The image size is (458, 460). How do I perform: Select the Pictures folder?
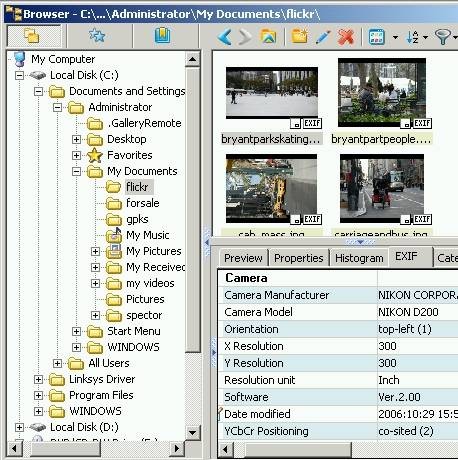(145, 299)
